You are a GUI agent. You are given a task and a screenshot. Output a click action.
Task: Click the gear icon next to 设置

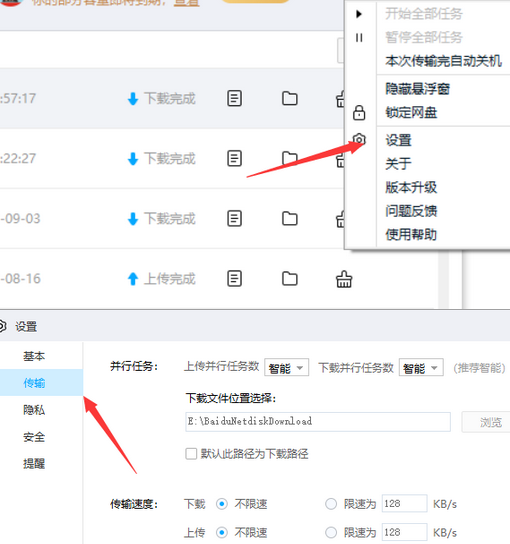(x=359, y=139)
